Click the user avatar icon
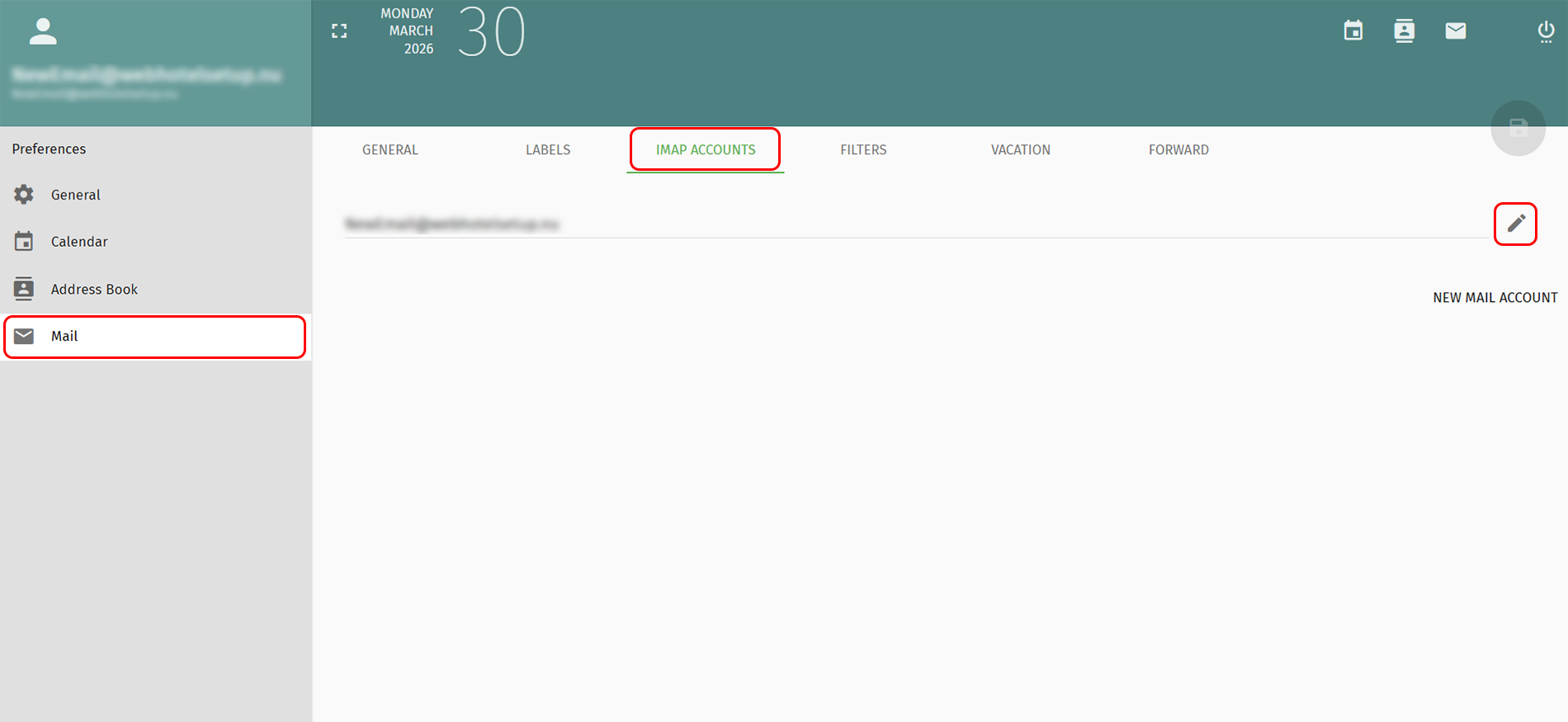Viewport: 1568px width, 722px height. (43, 31)
